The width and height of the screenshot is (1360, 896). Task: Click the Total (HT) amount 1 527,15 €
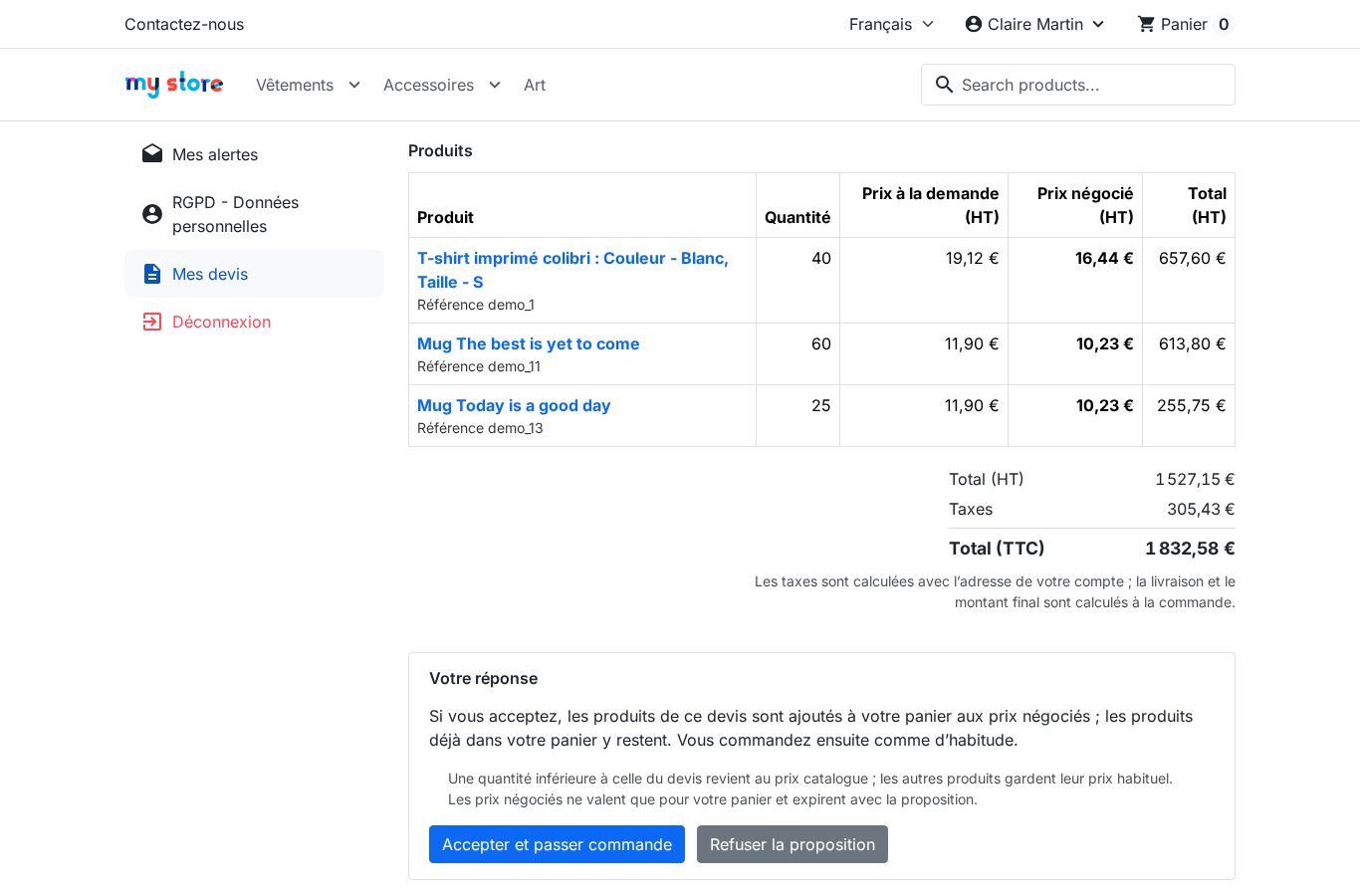coord(1195,479)
